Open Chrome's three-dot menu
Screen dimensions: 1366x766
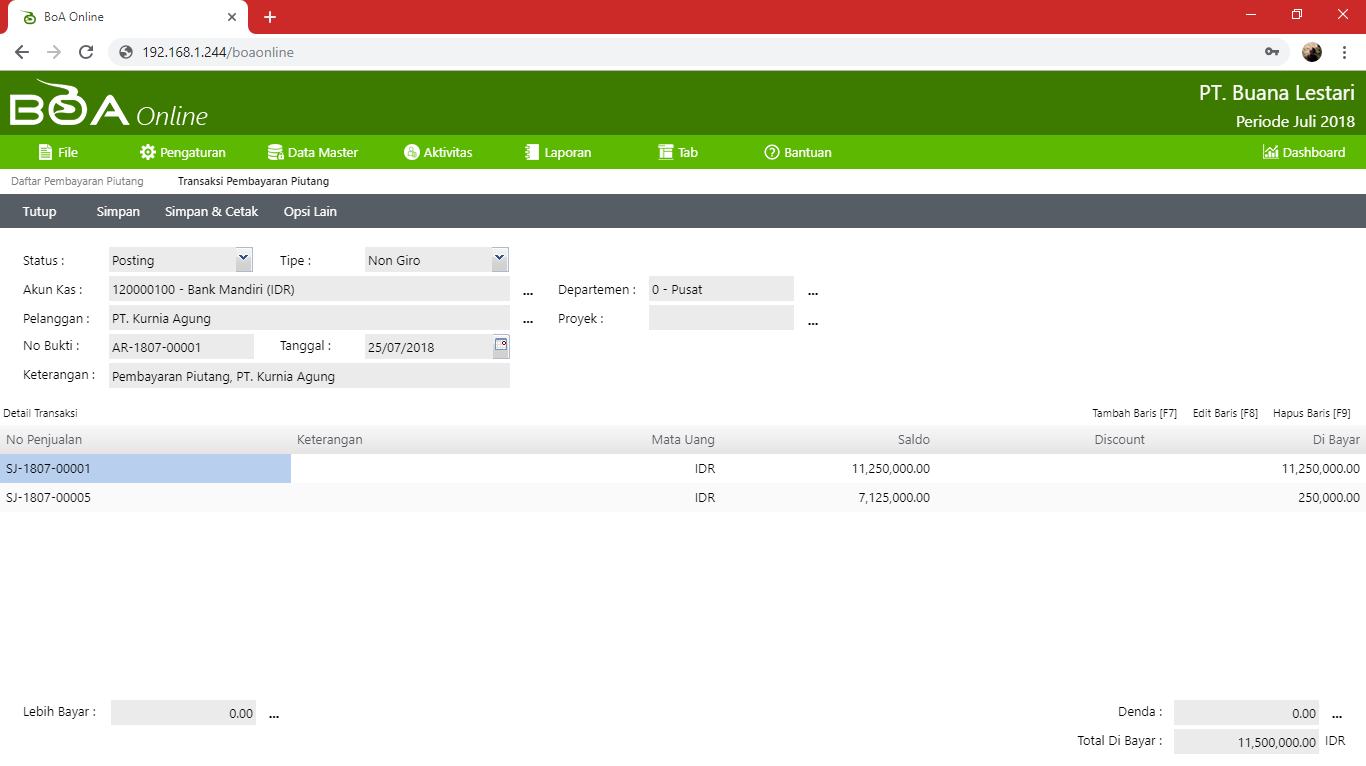(x=1345, y=52)
